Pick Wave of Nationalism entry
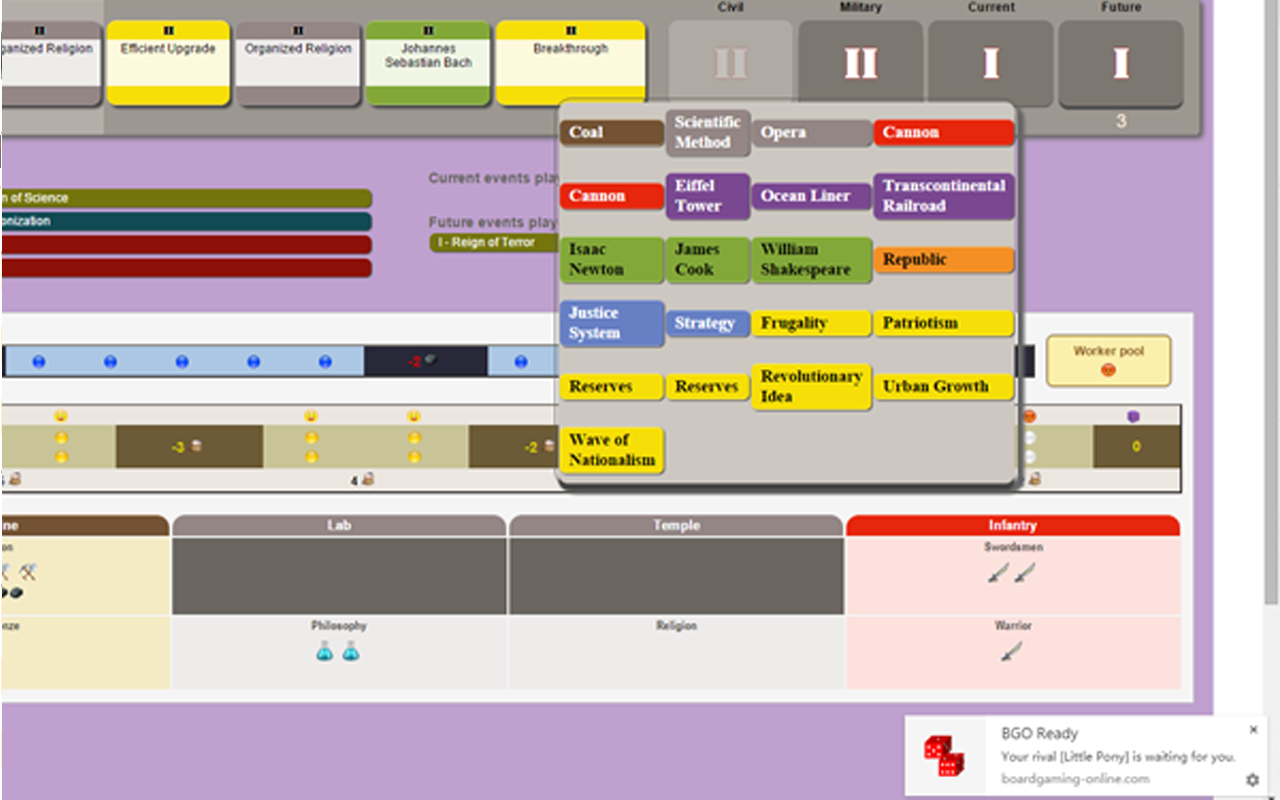The height and width of the screenshot is (800, 1280). click(x=611, y=450)
